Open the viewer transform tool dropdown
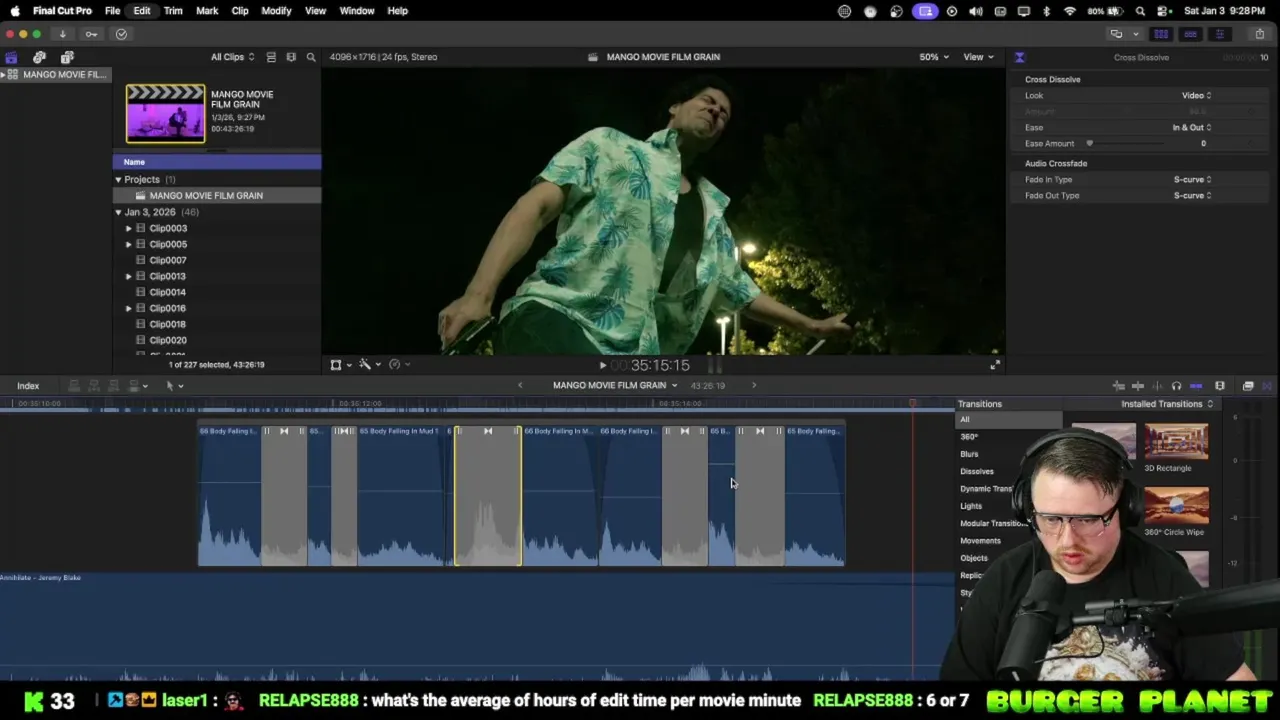Screen dimensions: 1280x720 point(340,365)
